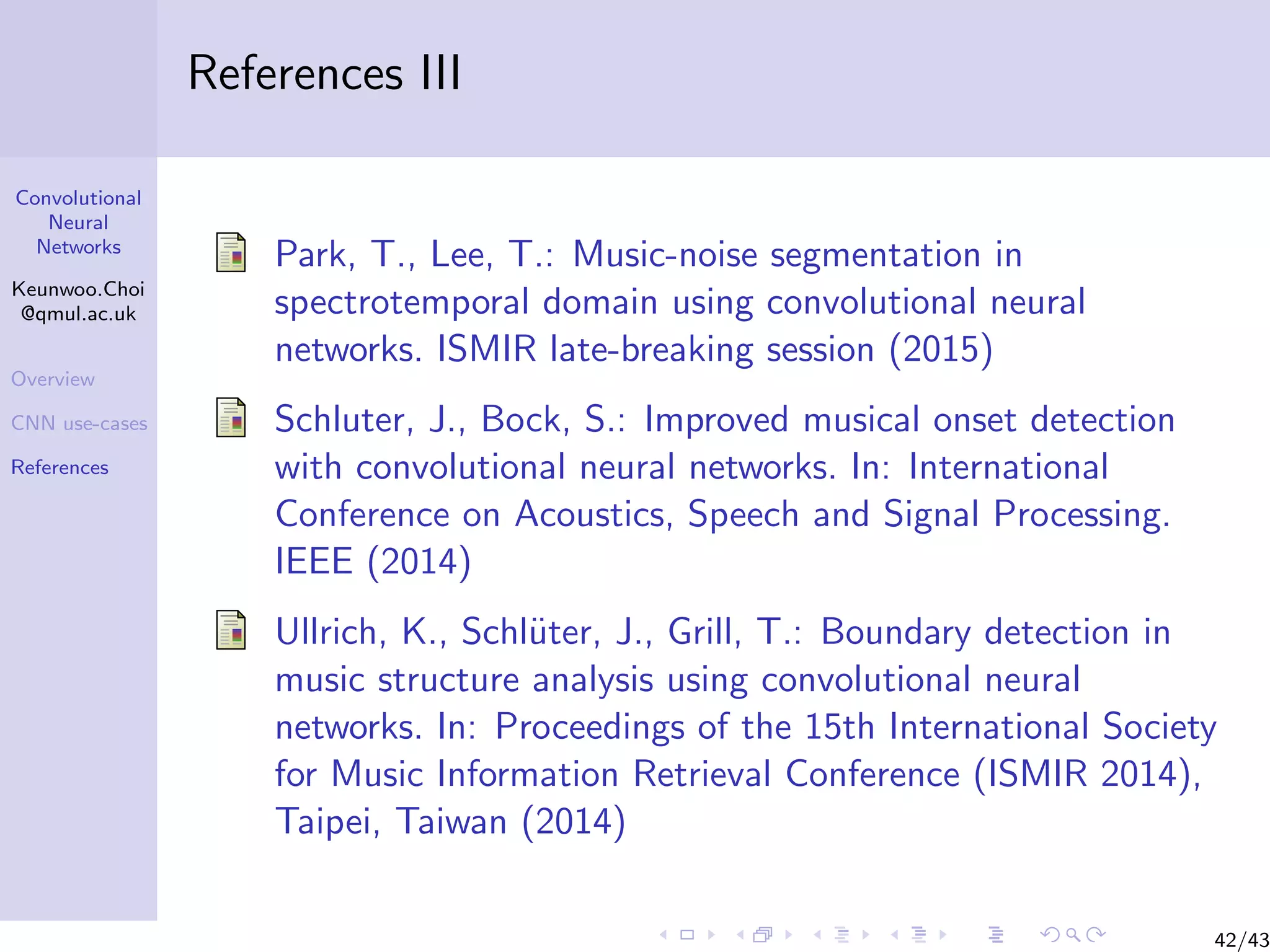Image resolution: width=1270 pixels, height=952 pixels.
Task: Click the go back undo arrow icon
Action: coord(1050,934)
